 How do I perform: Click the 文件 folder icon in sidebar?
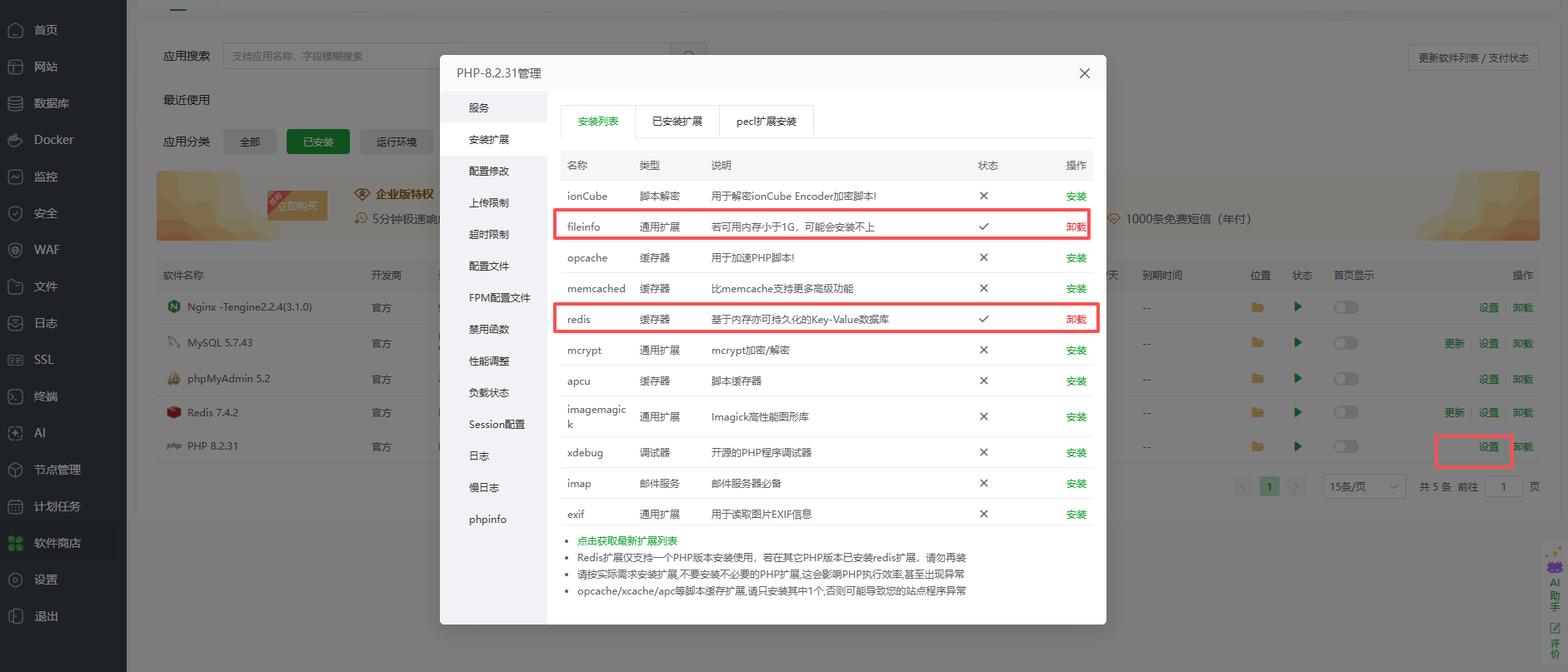click(15, 286)
